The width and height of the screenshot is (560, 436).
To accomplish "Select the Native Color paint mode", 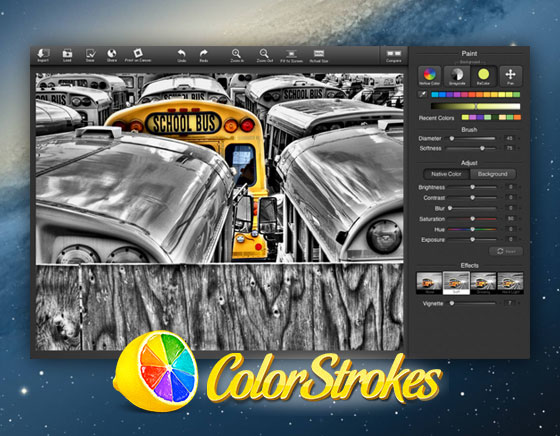I will tap(429, 76).
